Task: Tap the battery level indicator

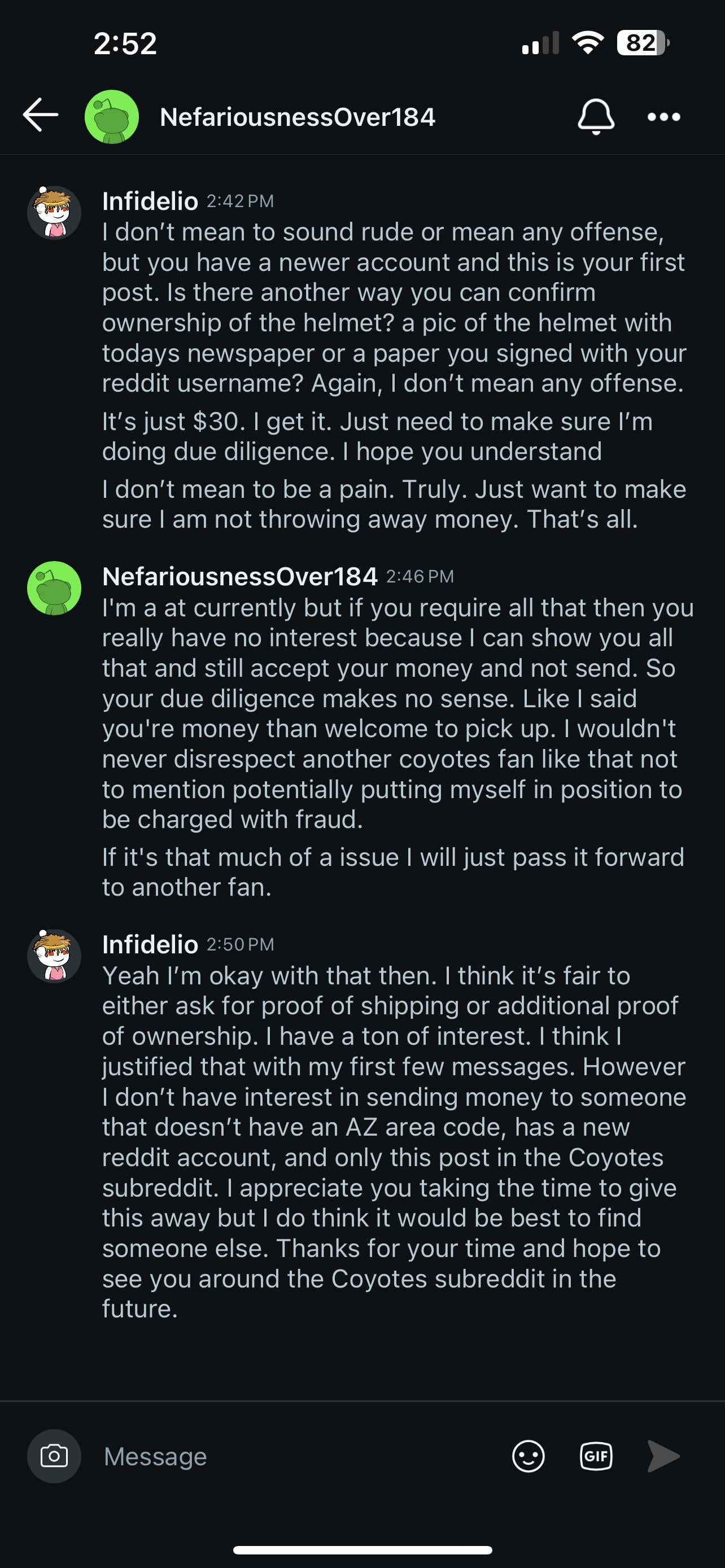Action: point(642,43)
